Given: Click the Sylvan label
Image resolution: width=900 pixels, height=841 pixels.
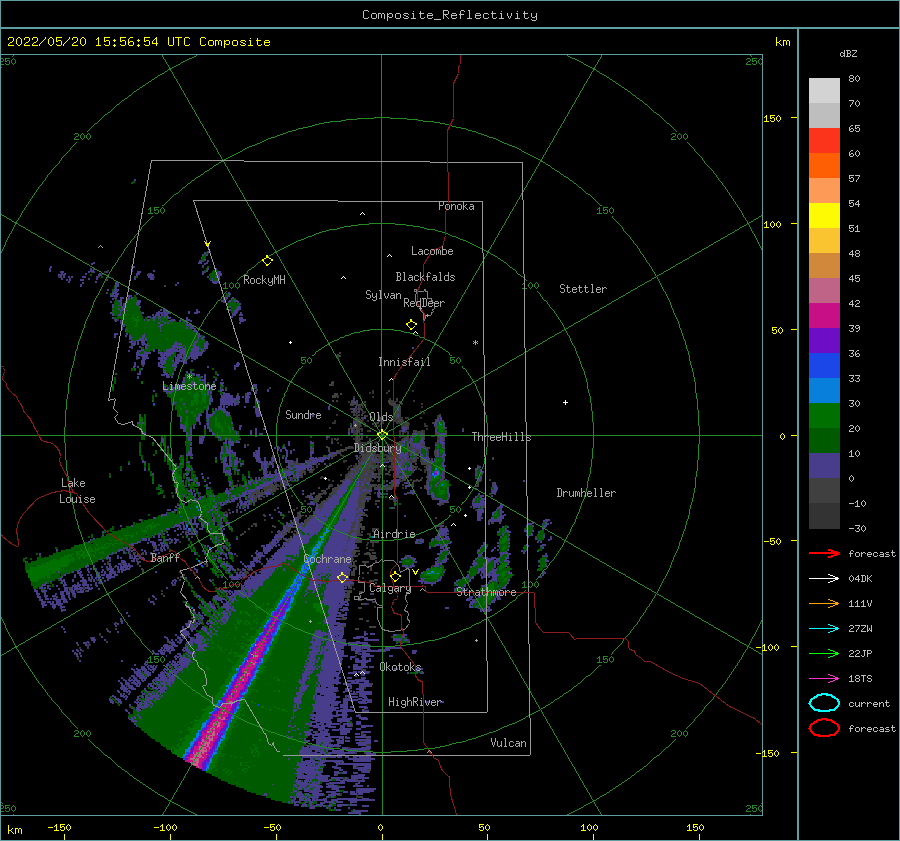Looking at the screenshot, I should pyautogui.click(x=383, y=295).
